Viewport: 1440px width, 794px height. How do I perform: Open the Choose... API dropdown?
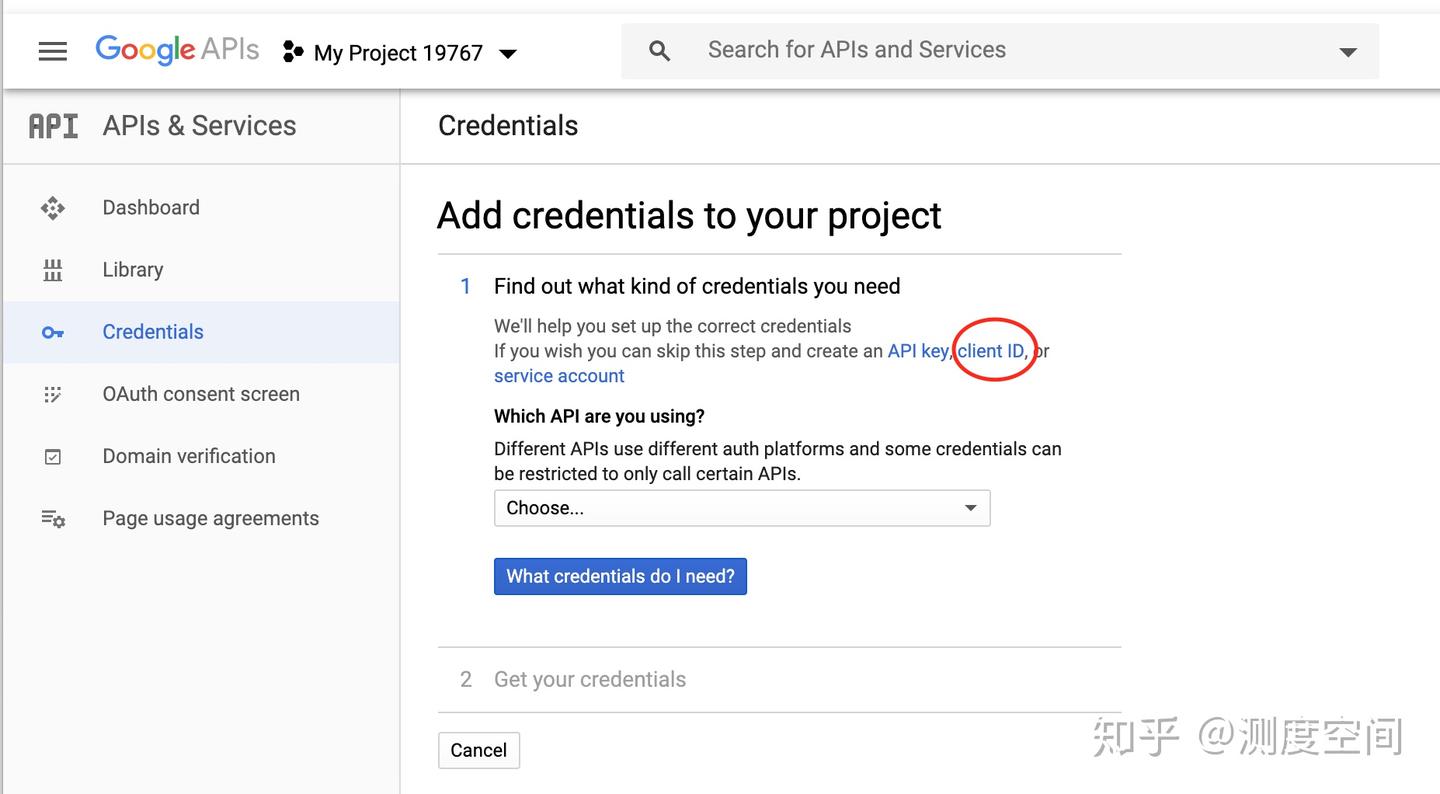(741, 508)
